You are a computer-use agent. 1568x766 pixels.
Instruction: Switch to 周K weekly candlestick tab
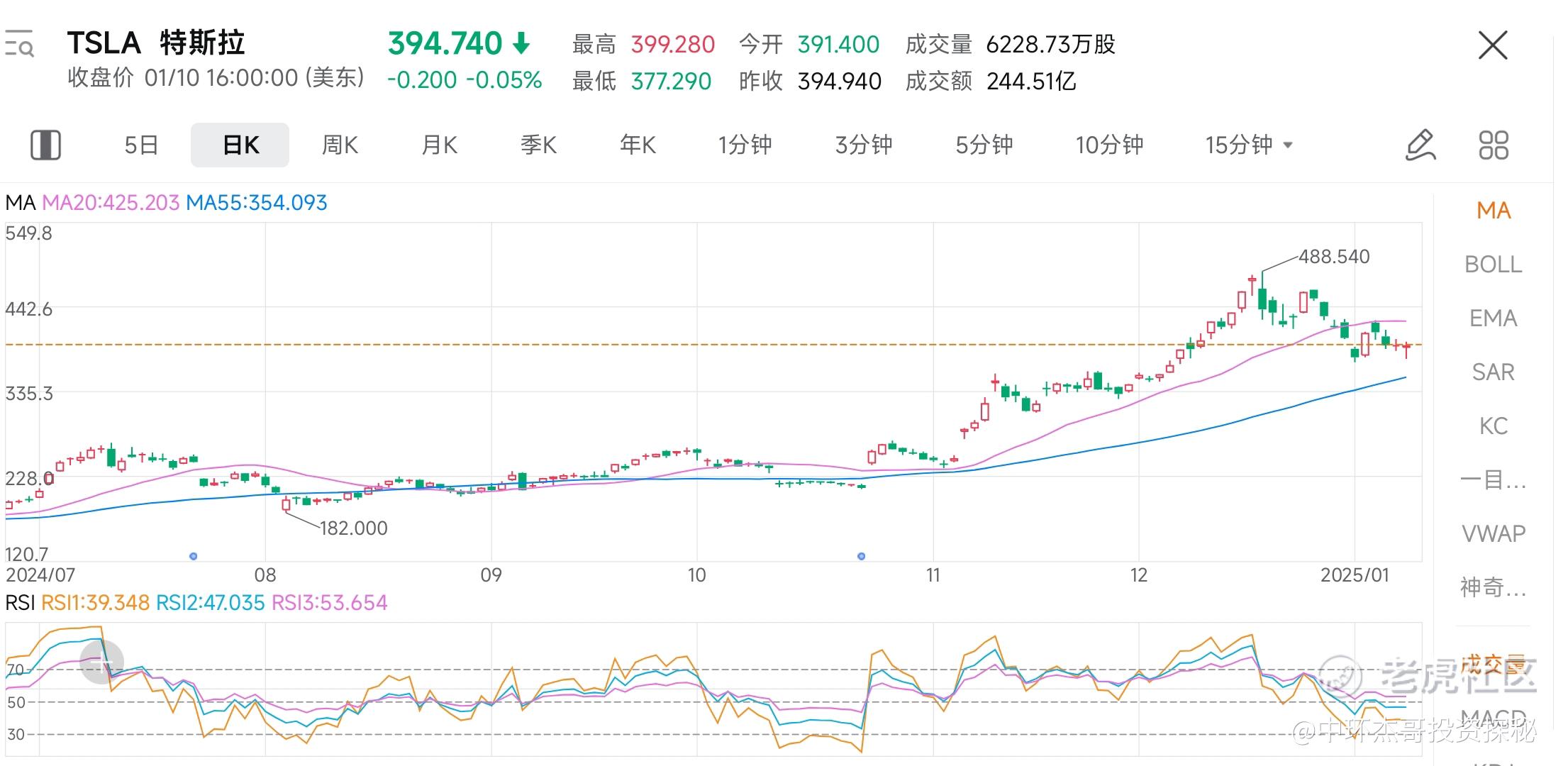pos(340,145)
